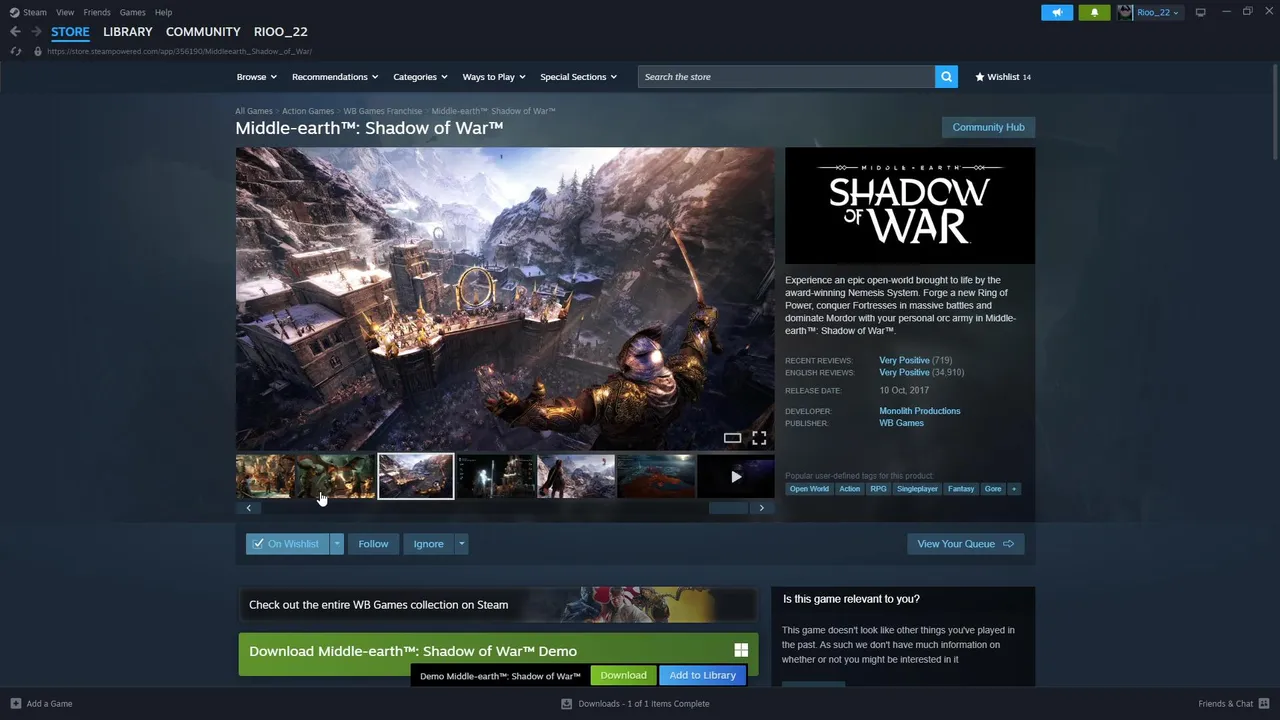The image size is (1280, 720).
Task: Click the Fantasy tag
Action: point(961,489)
